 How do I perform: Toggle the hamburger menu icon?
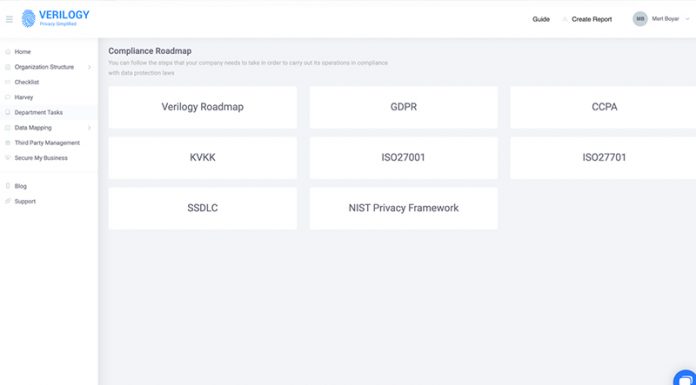[9, 20]
